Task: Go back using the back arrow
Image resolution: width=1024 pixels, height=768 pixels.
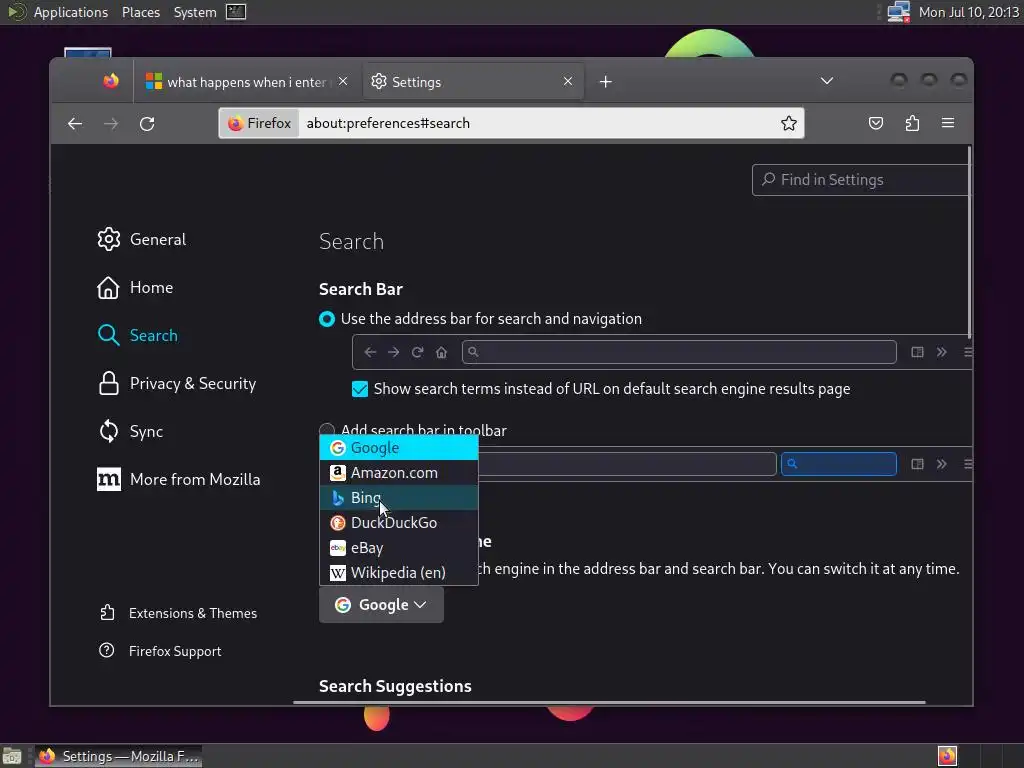Action: point(75,123)
